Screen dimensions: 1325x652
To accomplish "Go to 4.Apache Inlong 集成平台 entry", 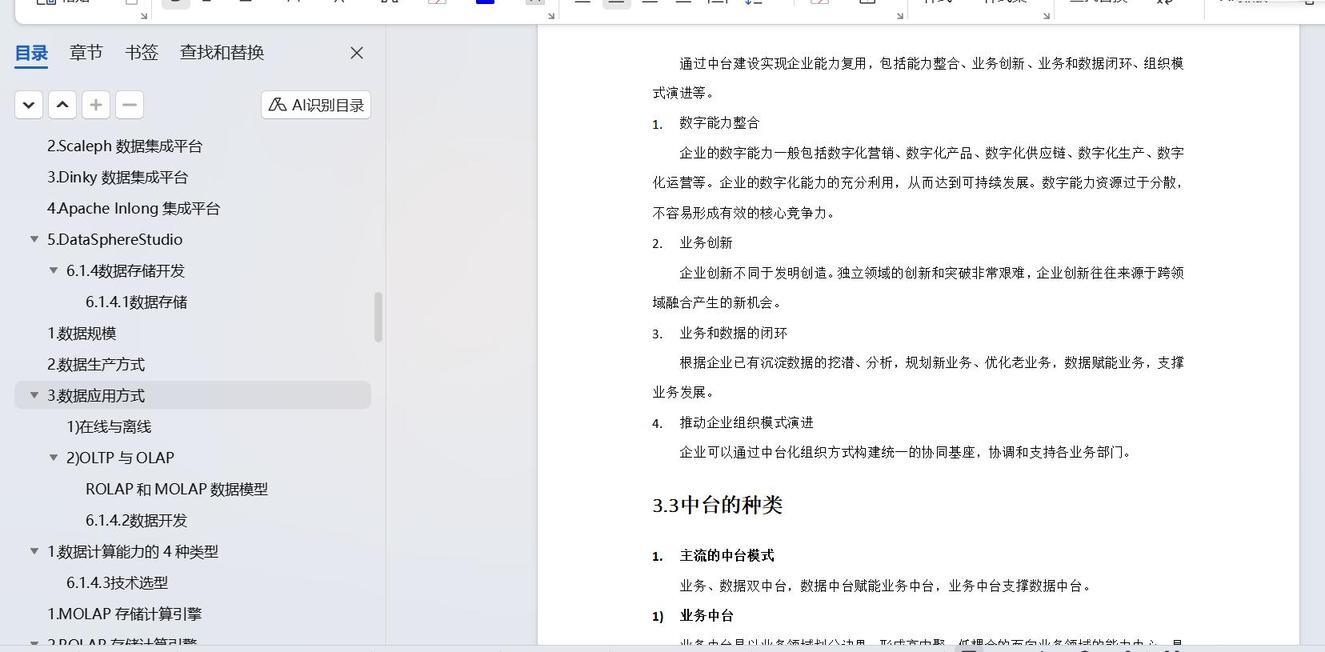I will [x=134, y=208].
